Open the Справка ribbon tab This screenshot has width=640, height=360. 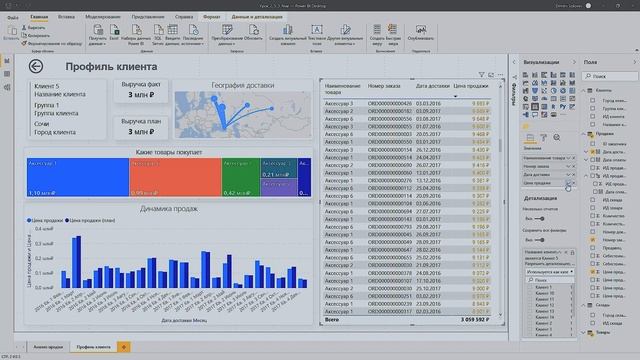coord(184,17)
